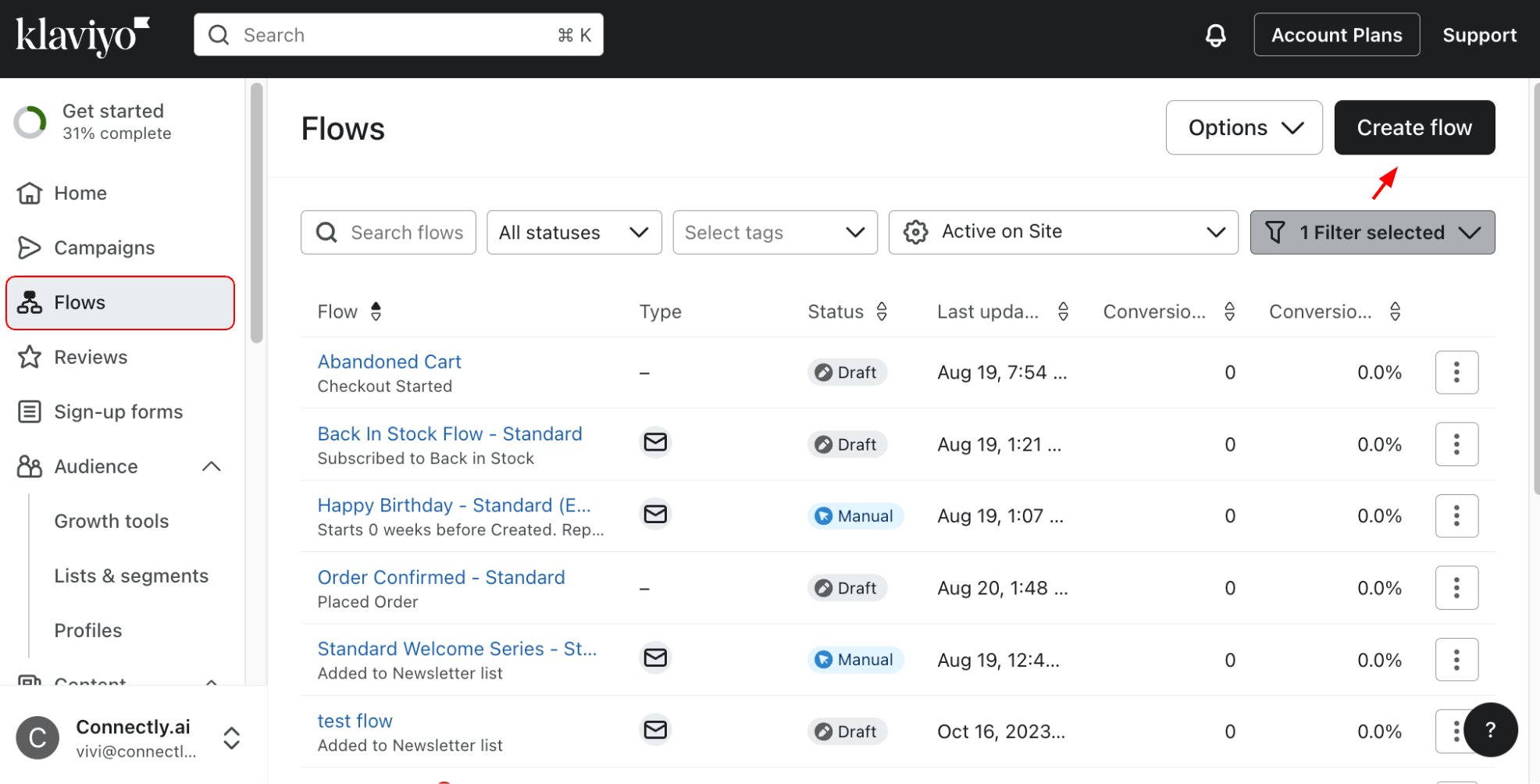Image resolution: width=1540 pixels, height=784 pixels.
Task: Open the three-dot menu for Back In Stock Flow
Action: click(1456, 444)
